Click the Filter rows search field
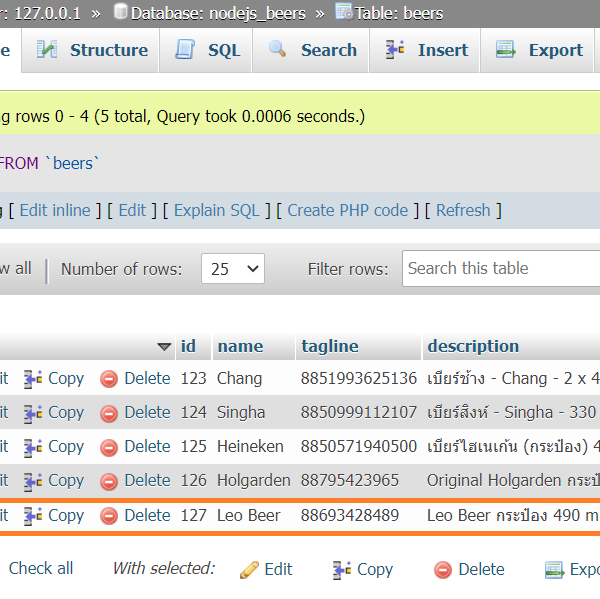 click(501, 268)
